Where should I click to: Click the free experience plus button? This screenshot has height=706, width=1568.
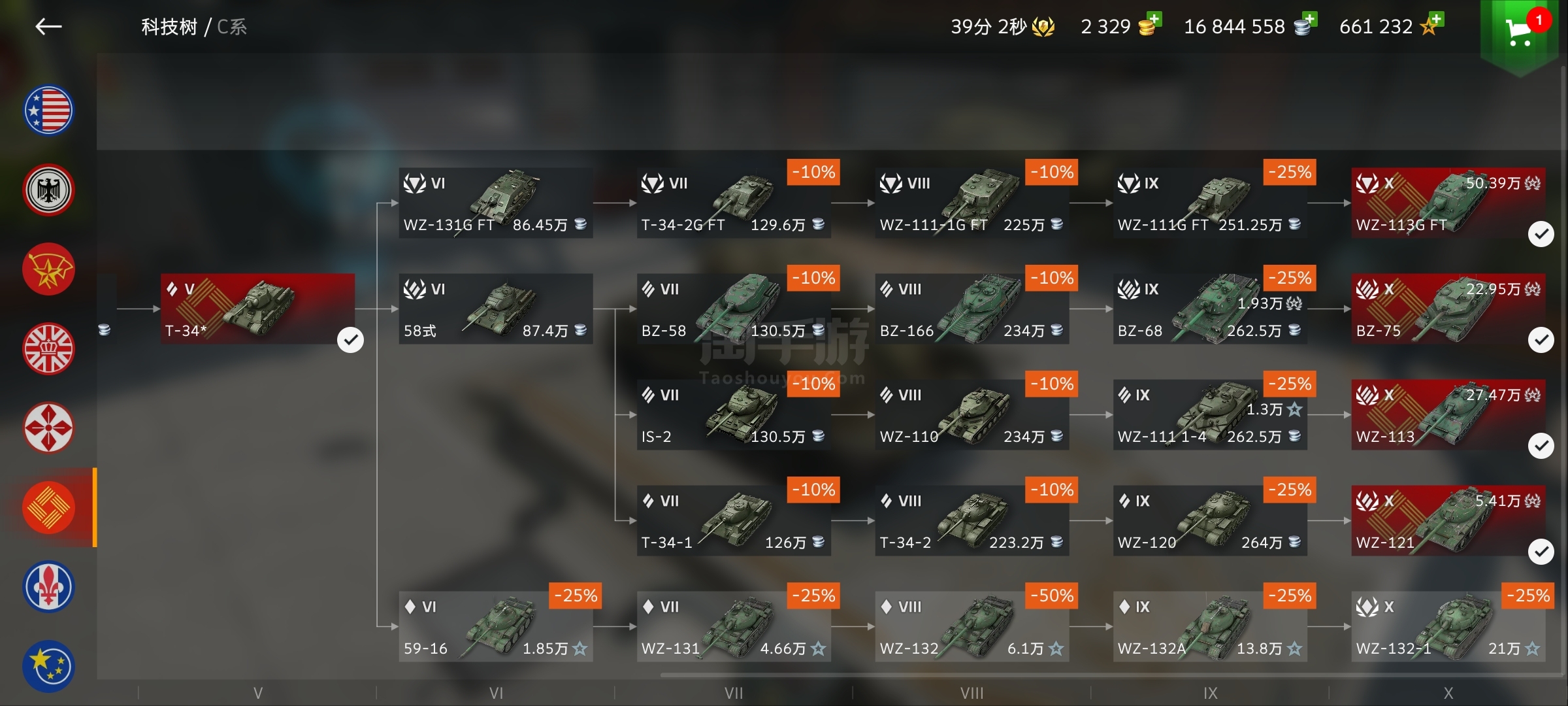point(1437,19)
